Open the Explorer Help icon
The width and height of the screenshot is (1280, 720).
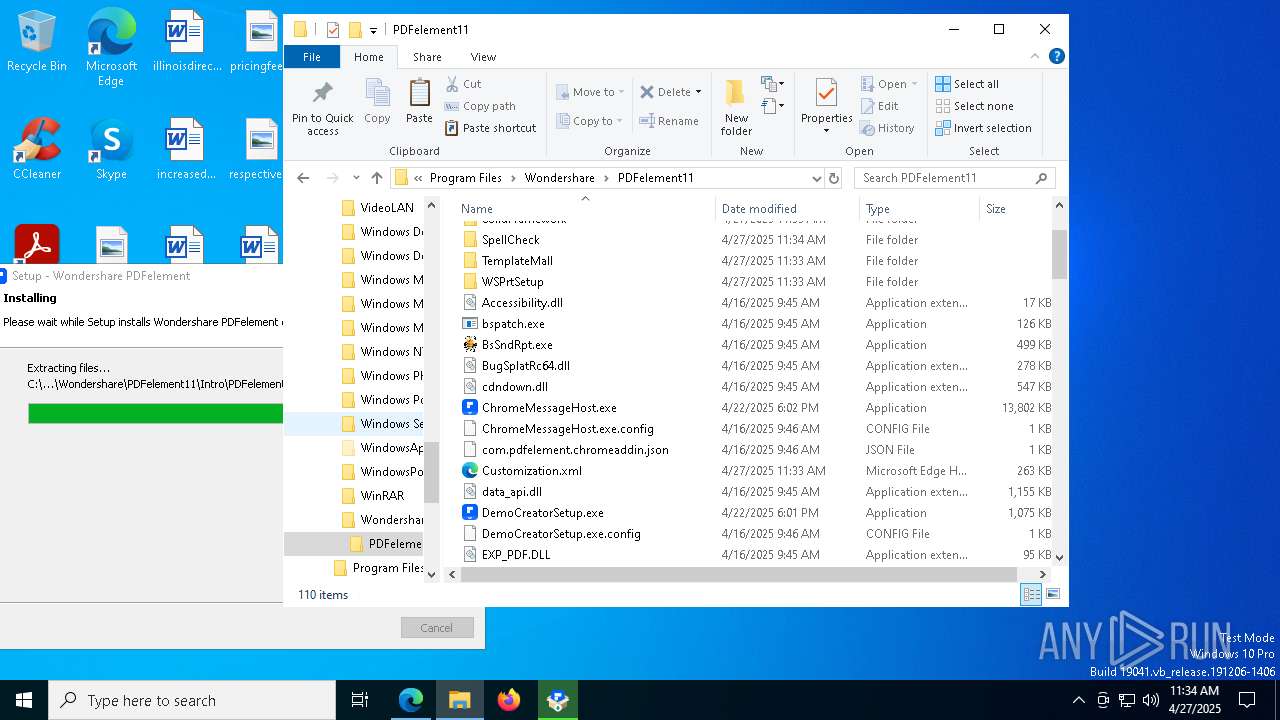pos(1056,57)
